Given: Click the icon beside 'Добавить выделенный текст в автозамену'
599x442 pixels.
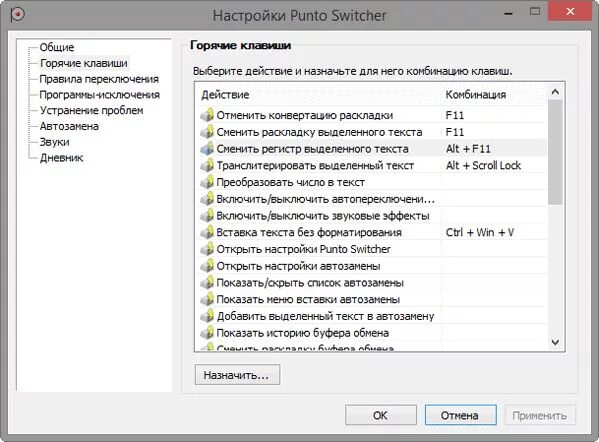Looking at the screenshot, I should pyautogui.click(x=207, y=316).
